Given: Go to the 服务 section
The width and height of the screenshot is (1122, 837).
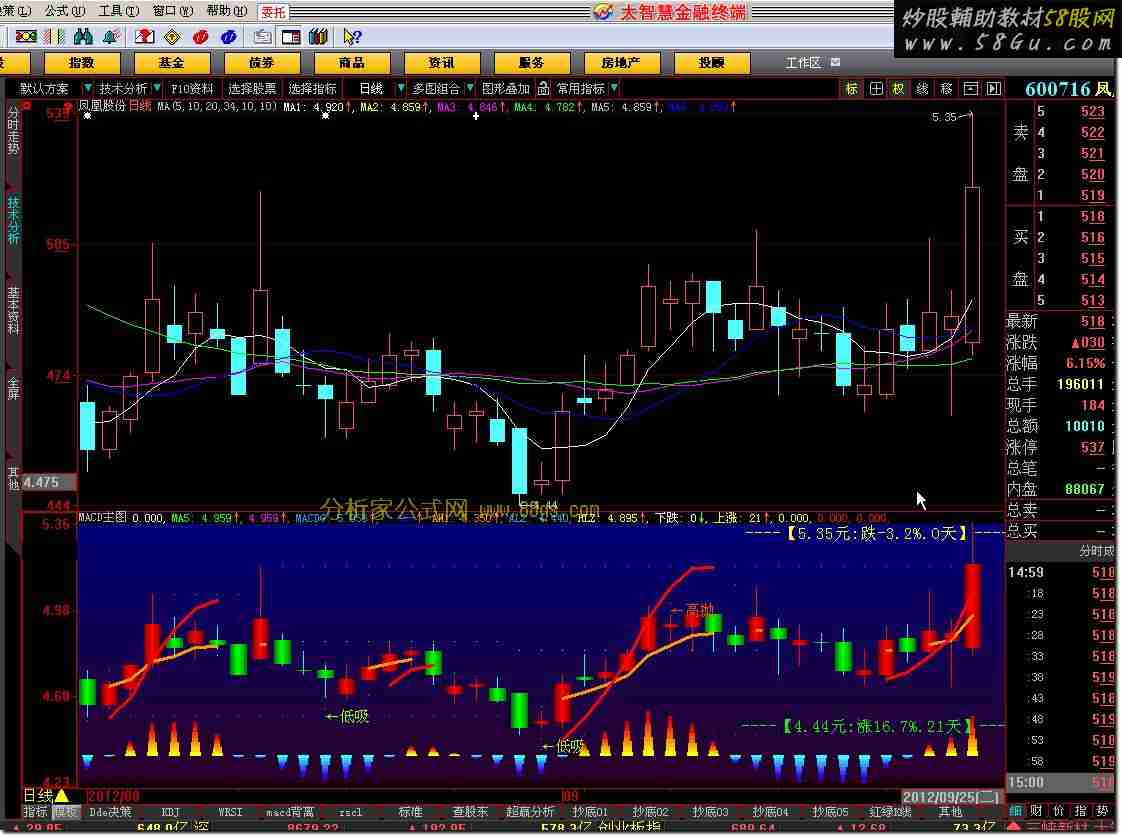Looking at the screenshot, I should 532,63.
